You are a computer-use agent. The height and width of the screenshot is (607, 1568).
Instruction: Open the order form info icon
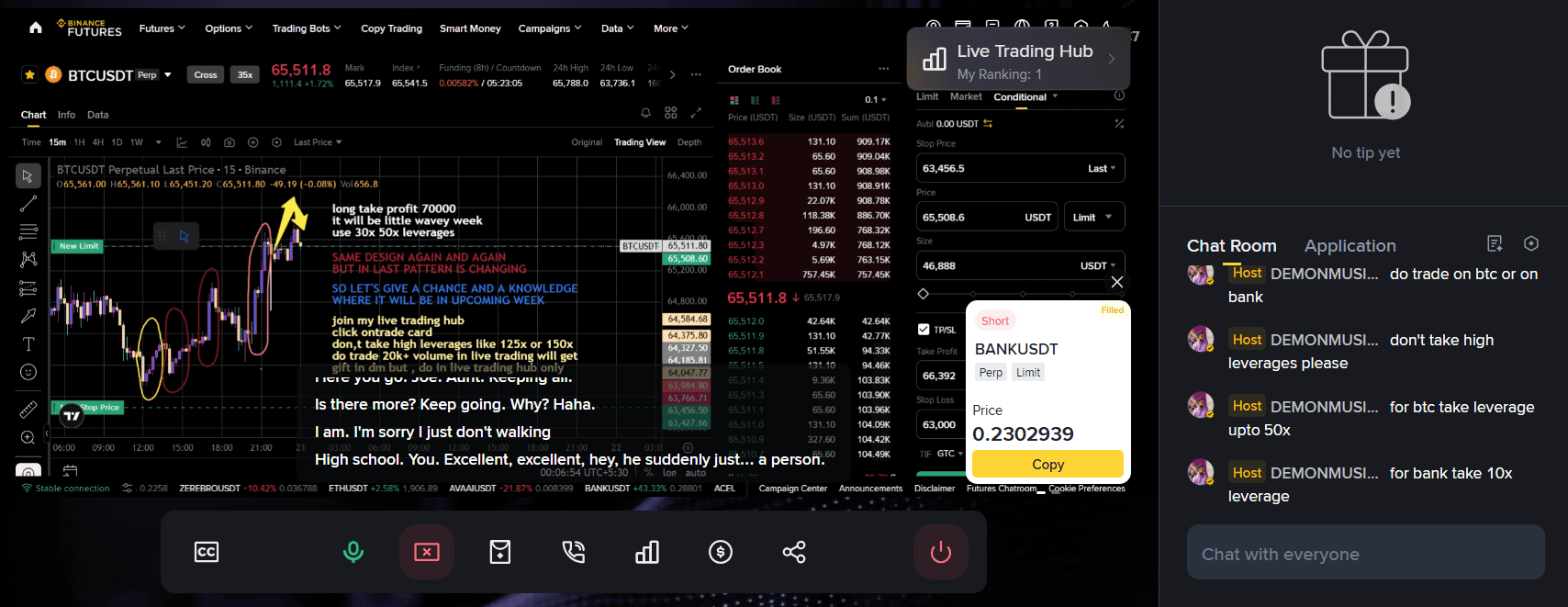click(x=1119, y=96)
